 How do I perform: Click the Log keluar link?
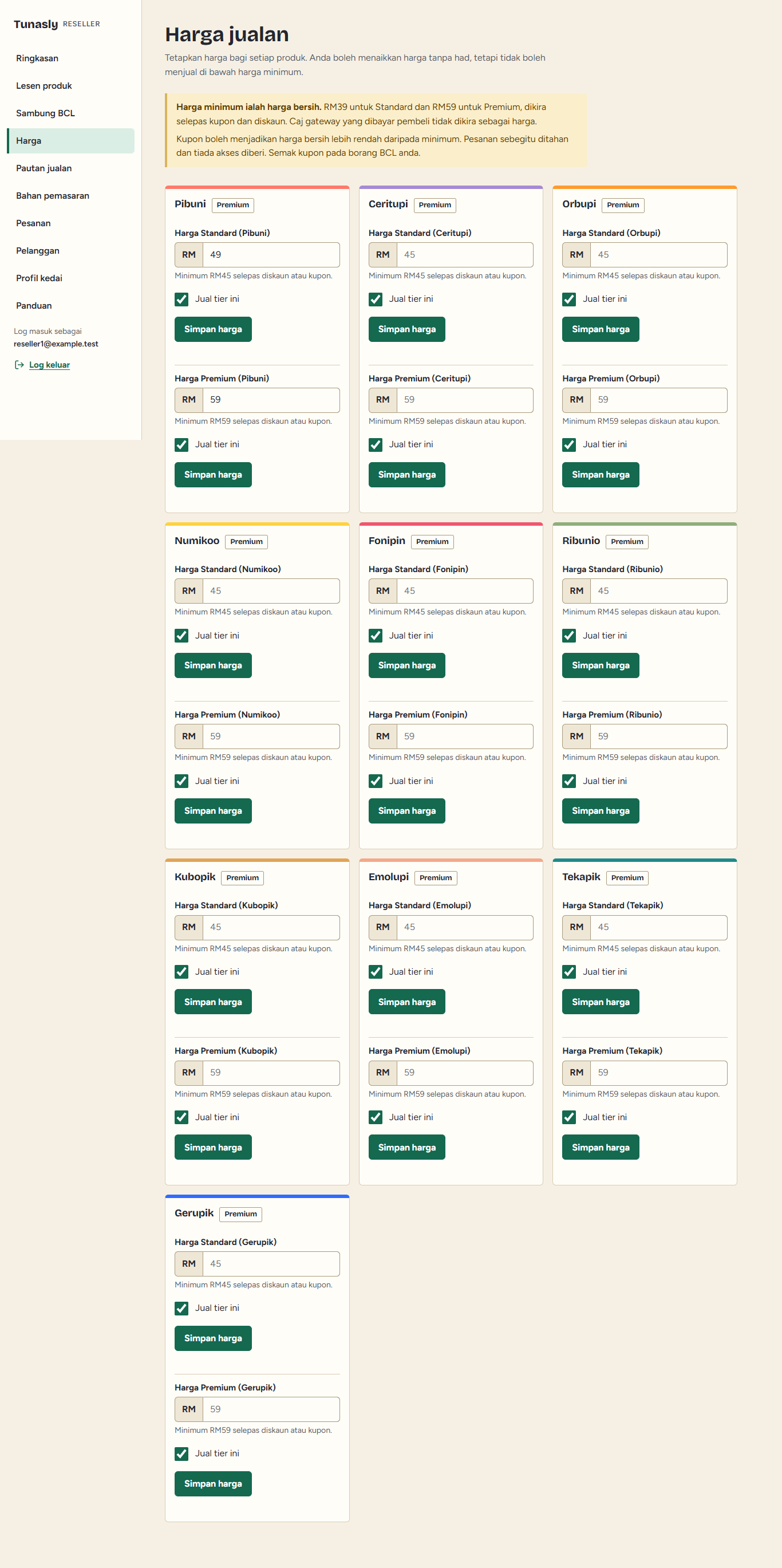click(x=49, y=365)
